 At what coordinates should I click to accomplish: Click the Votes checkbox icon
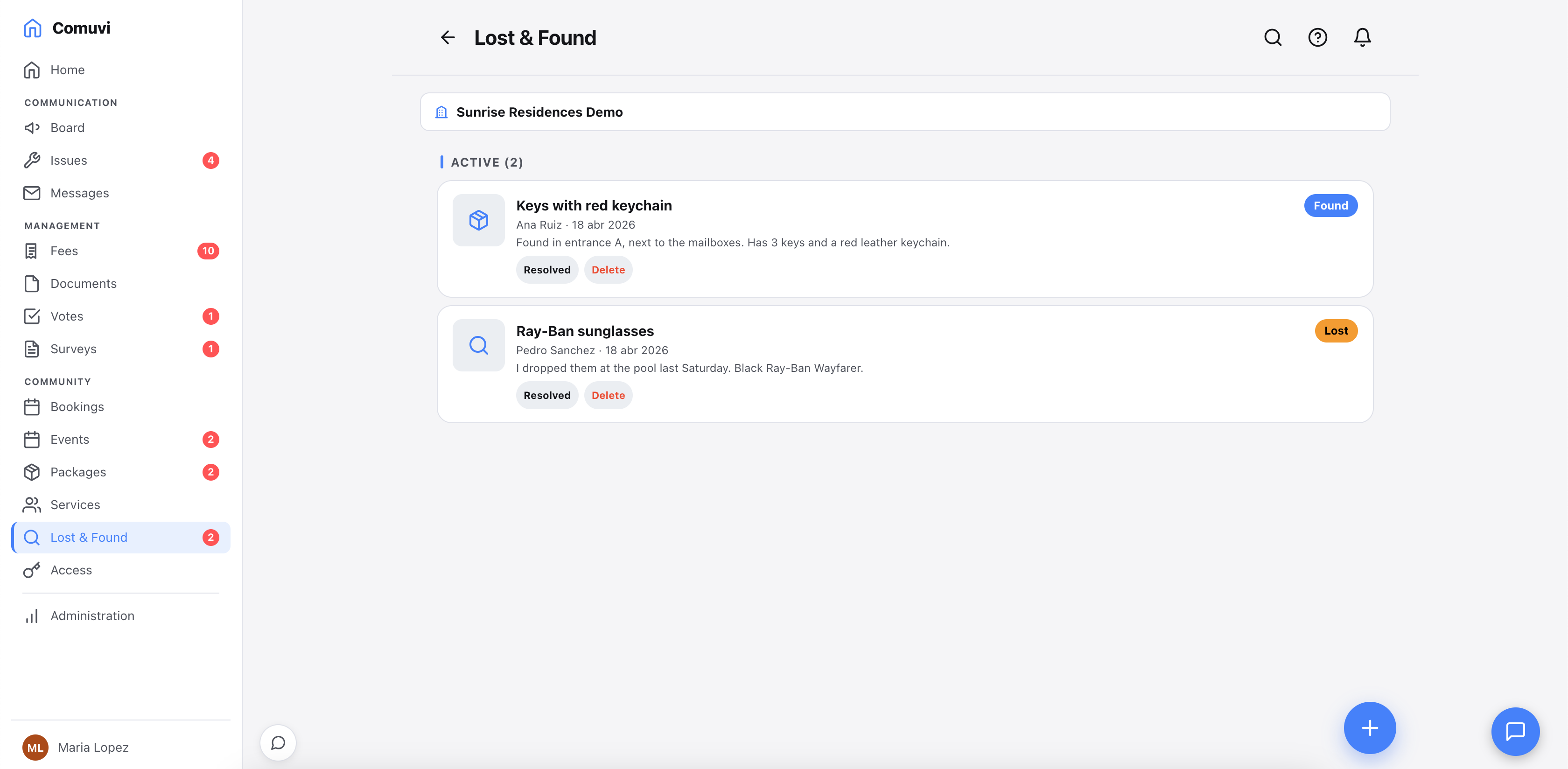tap(32, 316)
